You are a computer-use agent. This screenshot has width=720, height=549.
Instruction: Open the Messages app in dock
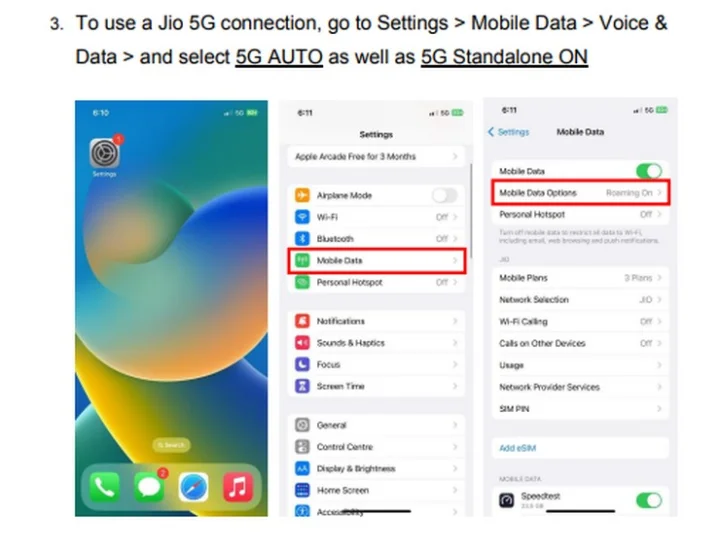tap(149, 487)
